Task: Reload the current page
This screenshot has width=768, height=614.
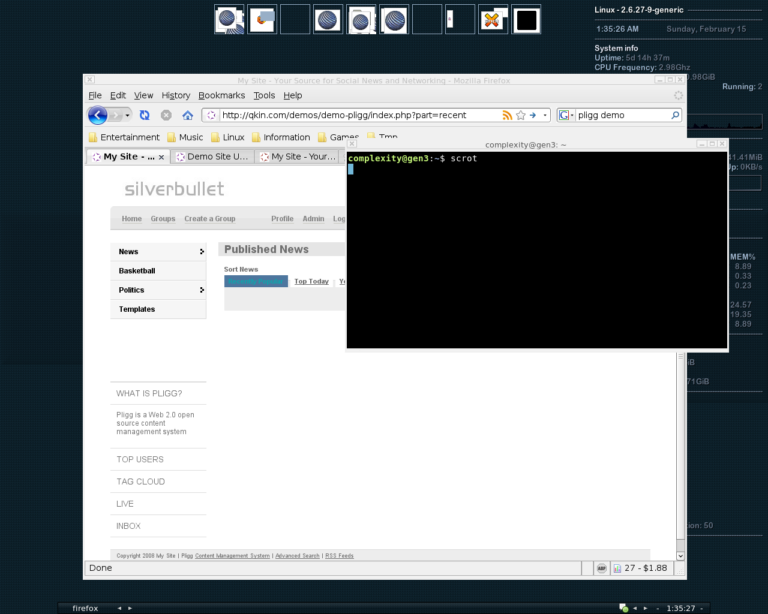Action: (145, 115)
